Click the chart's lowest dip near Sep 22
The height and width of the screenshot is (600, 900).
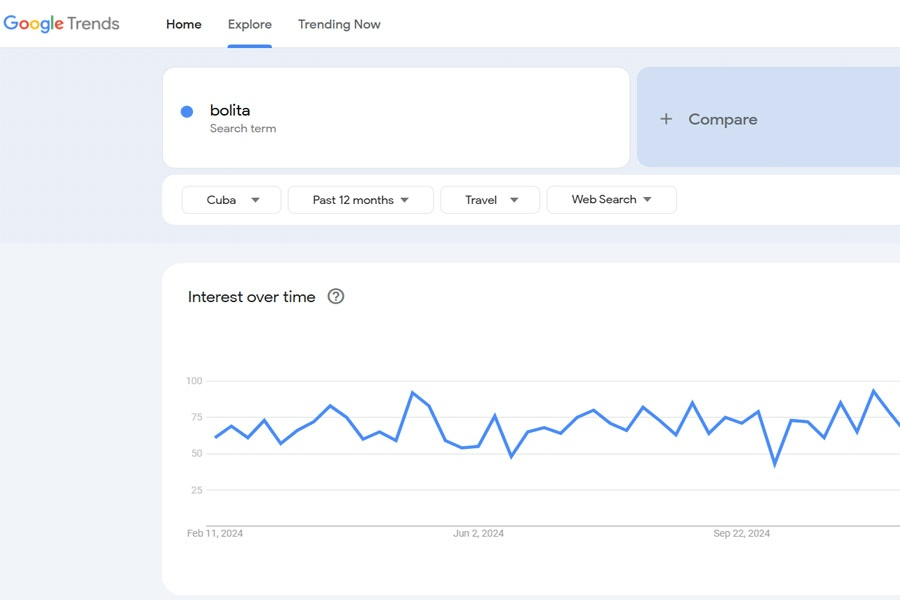[775, 464]
